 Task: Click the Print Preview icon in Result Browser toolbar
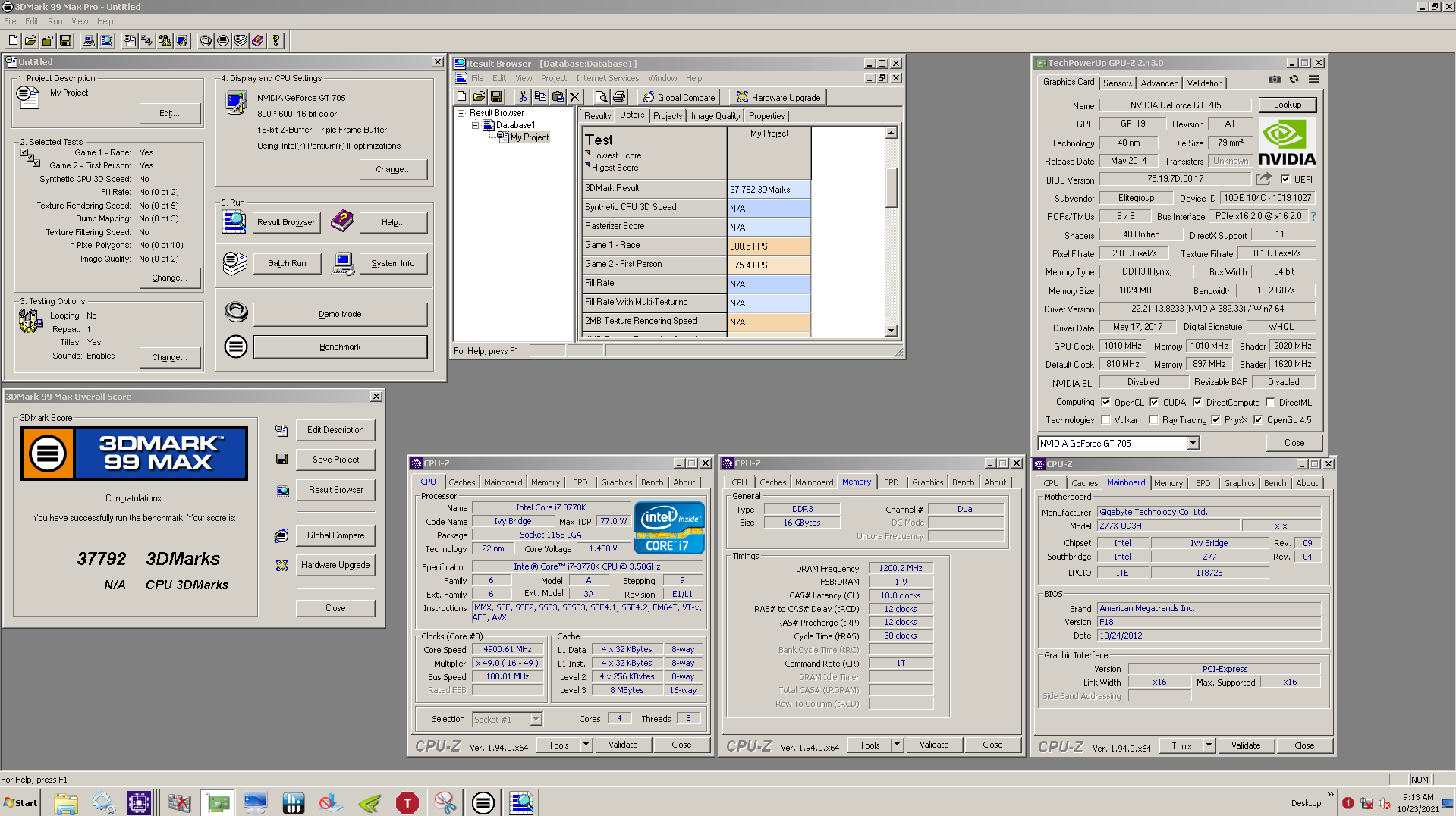tap(601, 96)
